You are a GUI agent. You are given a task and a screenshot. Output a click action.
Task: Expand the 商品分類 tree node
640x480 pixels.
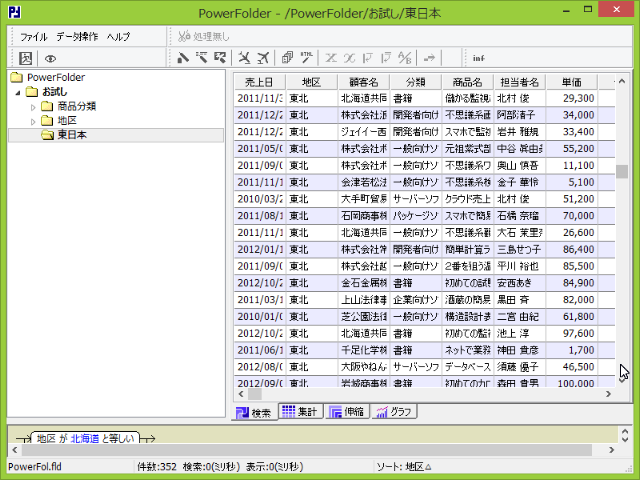[x=33, y=107]
